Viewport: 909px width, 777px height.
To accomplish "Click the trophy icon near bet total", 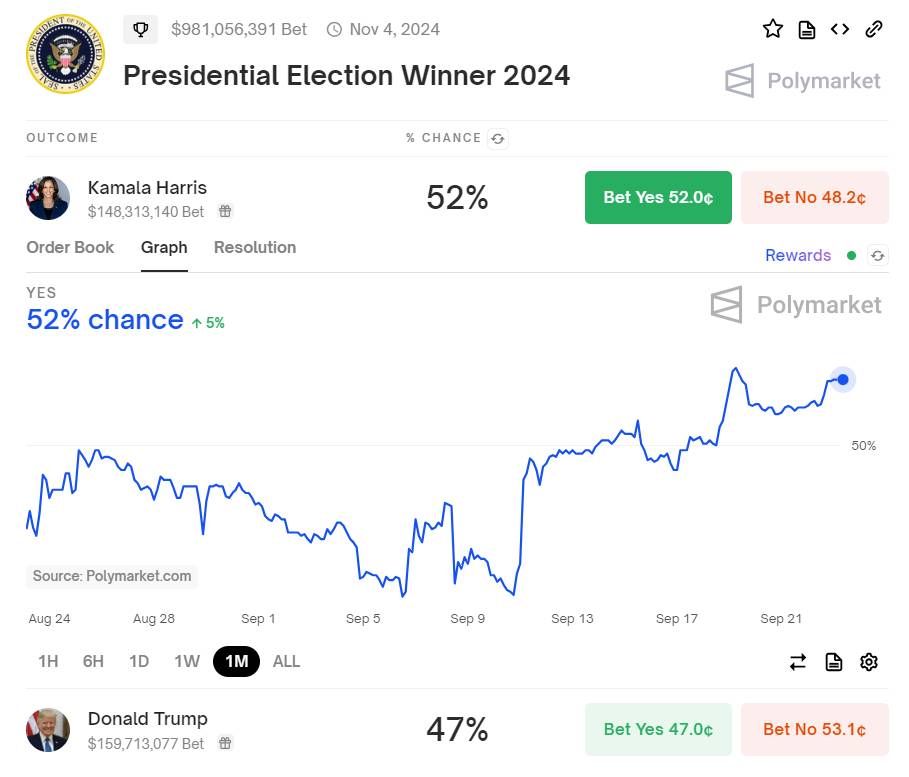I will click(140, 29).
